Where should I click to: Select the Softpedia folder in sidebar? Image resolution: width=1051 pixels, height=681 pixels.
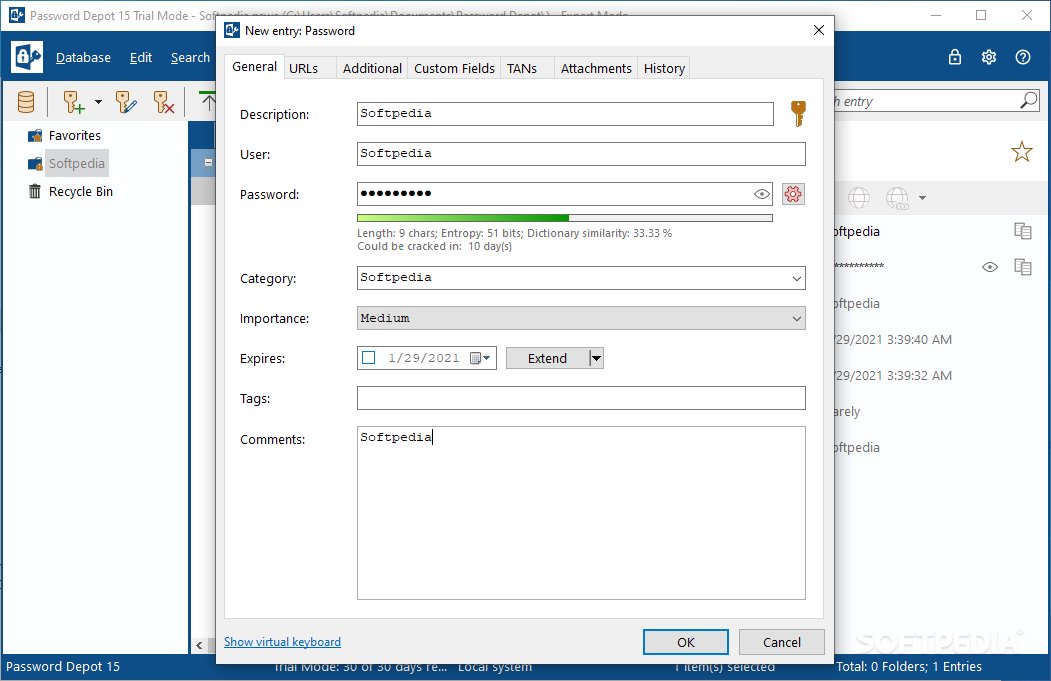pos(76,164)
